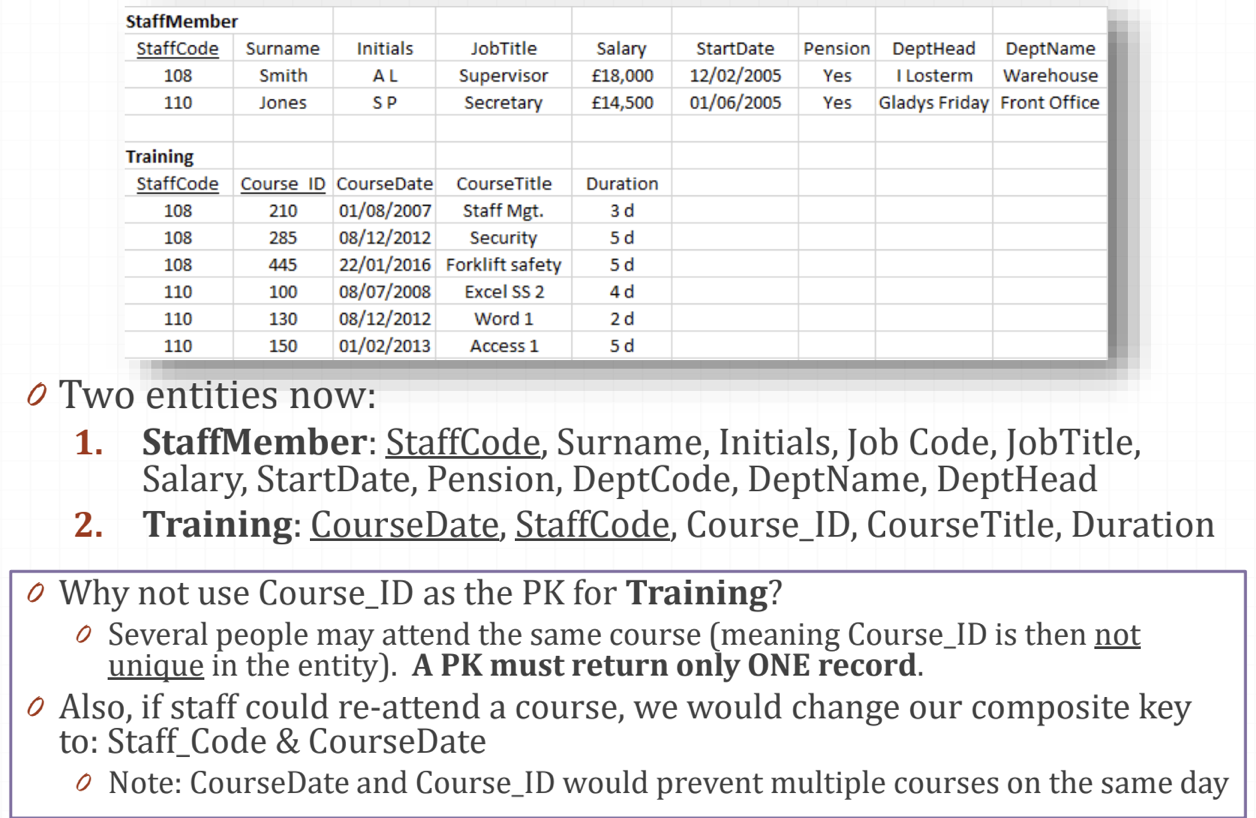Image resolution: width=1256 pixels, height=818 pixels.
Task: Click the Forklift safety course title cell
Action: pyautogui.click(x=503, y=265)
